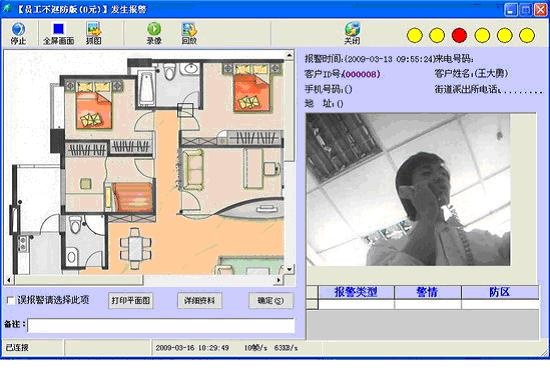Viewport: 550px width, 384px height.
Task: Click 已连接 status bar entry
Action: coord(16,348)
